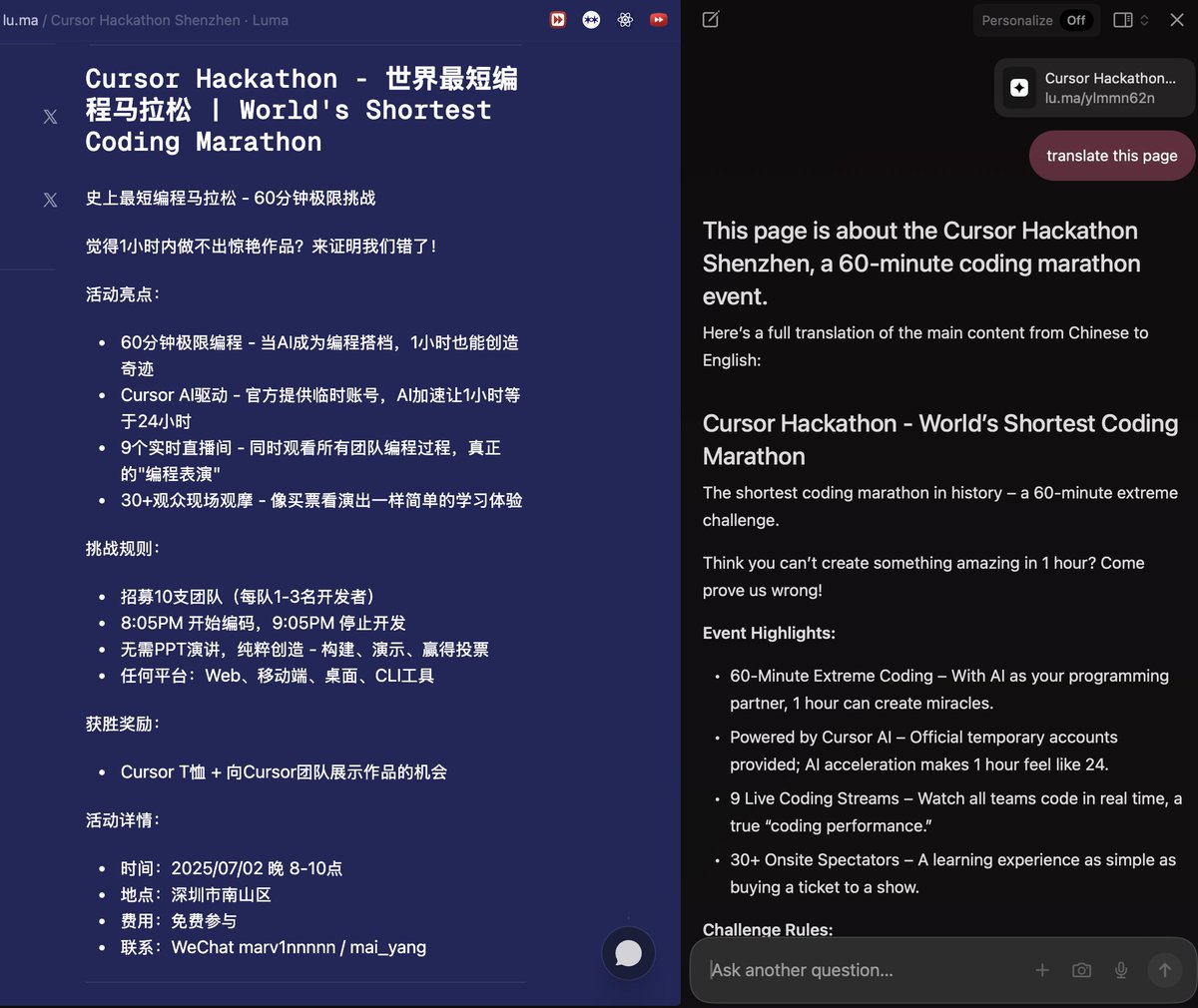
Task: Click the microphone voice input icon
Action: click(x=1121, y=970)
